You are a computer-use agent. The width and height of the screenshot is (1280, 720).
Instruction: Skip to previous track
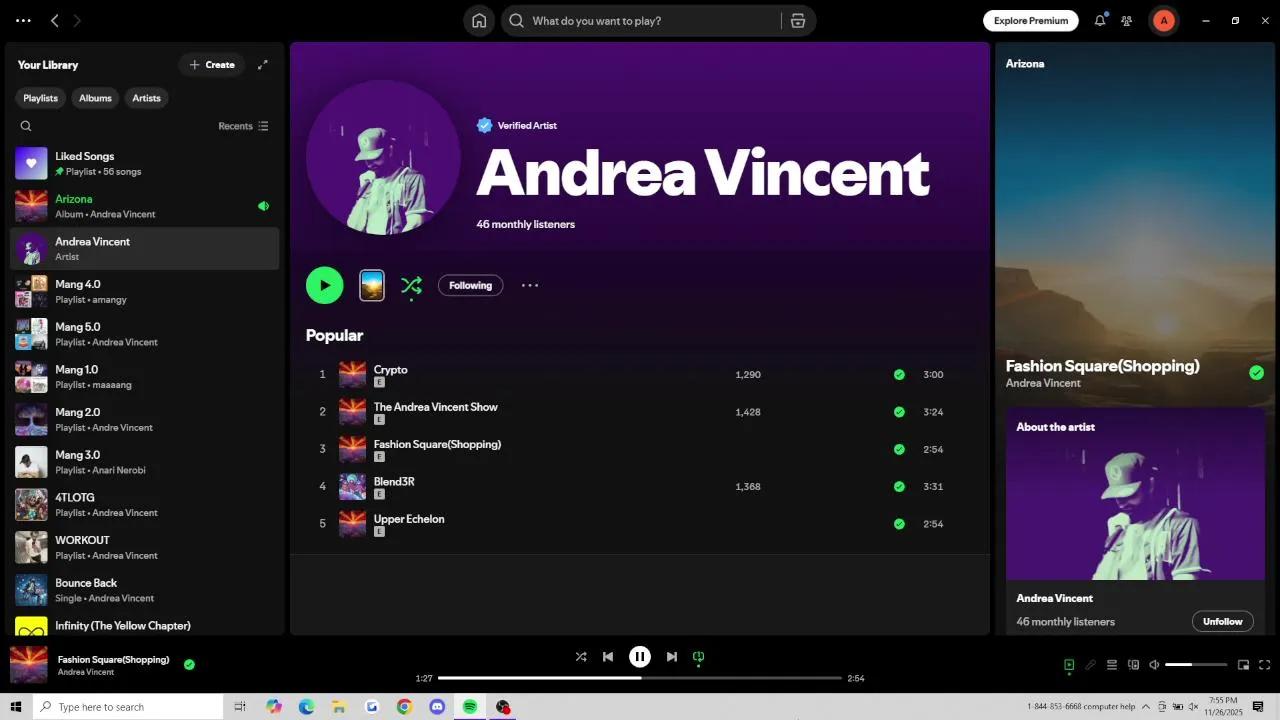pyautogui.click(x=608, y=657)
